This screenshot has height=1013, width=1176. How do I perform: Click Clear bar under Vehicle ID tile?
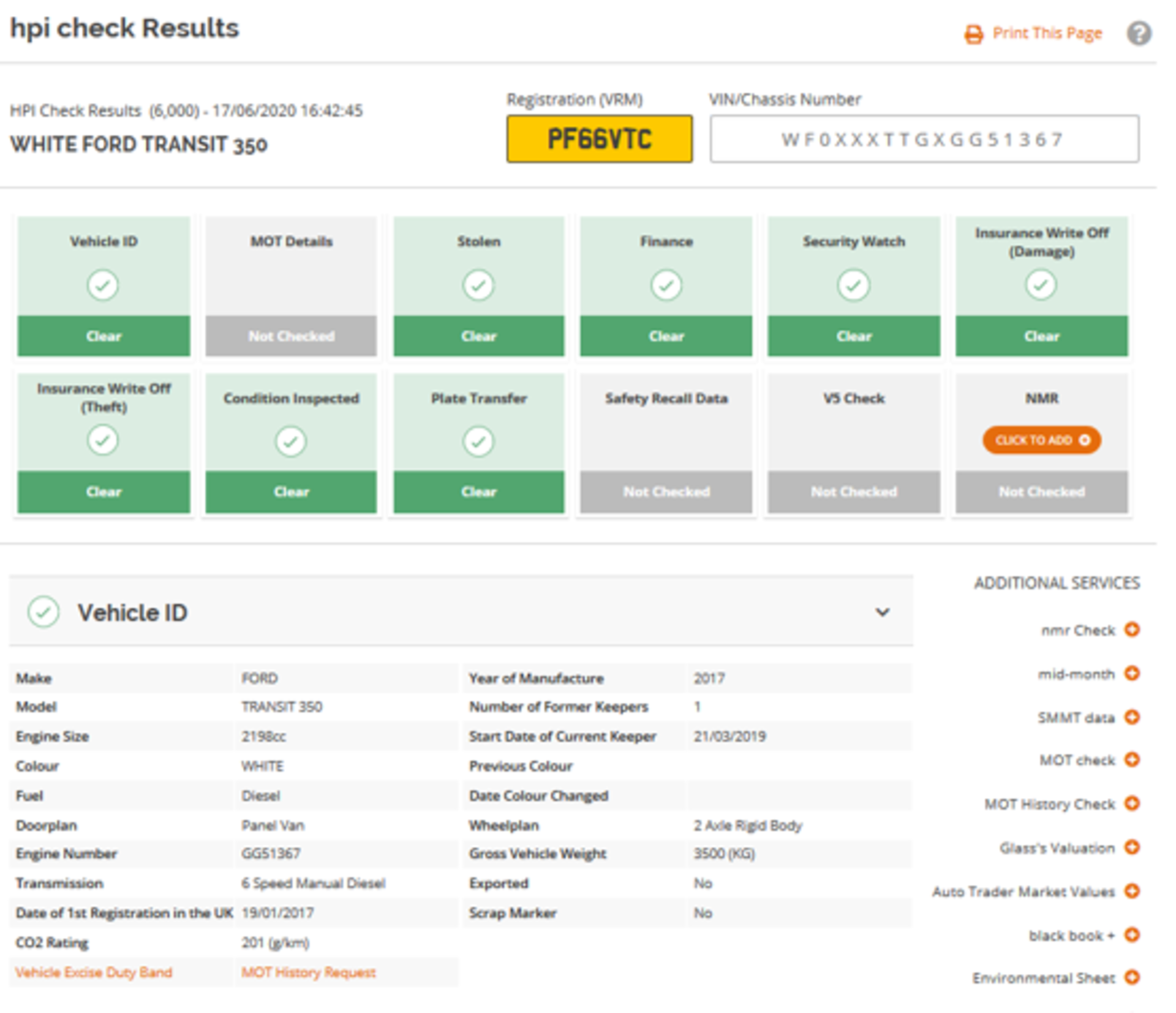click(x=104, y=336)
